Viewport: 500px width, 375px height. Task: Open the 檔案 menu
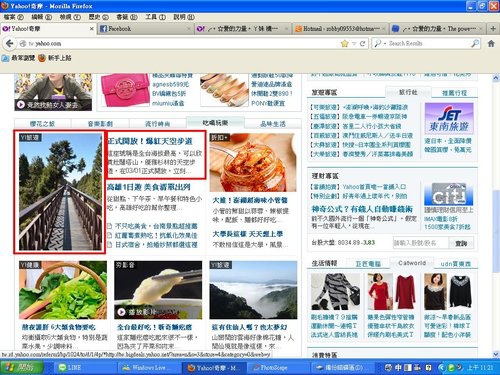pyautogui.click(x=14, y=17)
